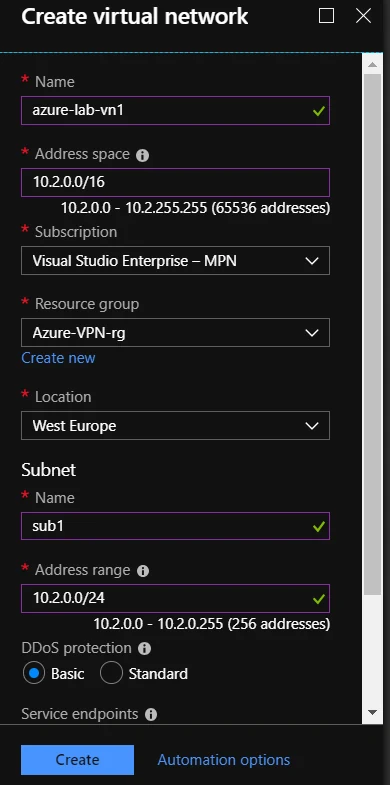Click the Address space input 10.2.0.0/16

coord(175,182)
